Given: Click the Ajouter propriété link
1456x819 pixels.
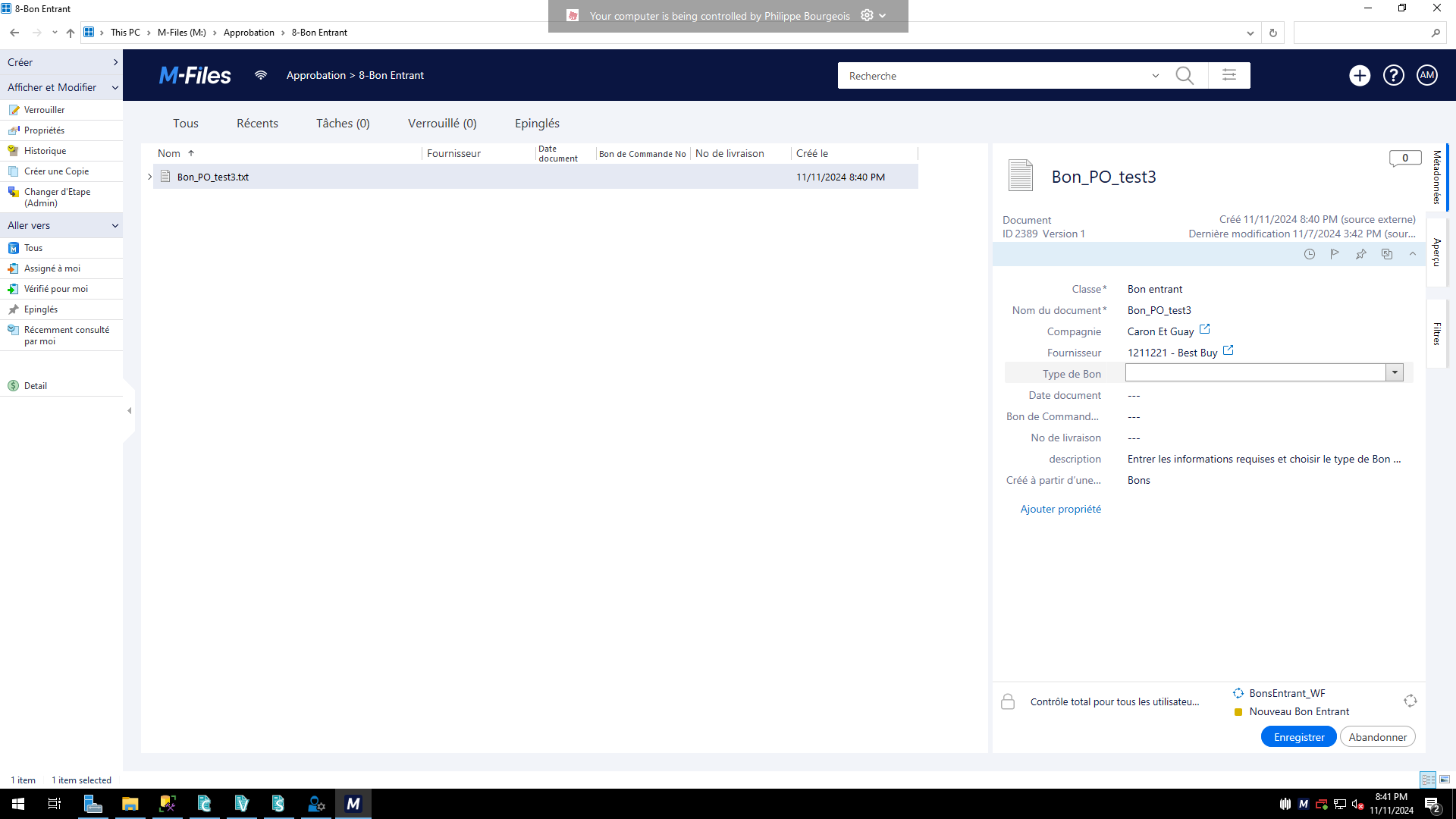Looking at the screenshot, I should click(x=1060, y=509).
